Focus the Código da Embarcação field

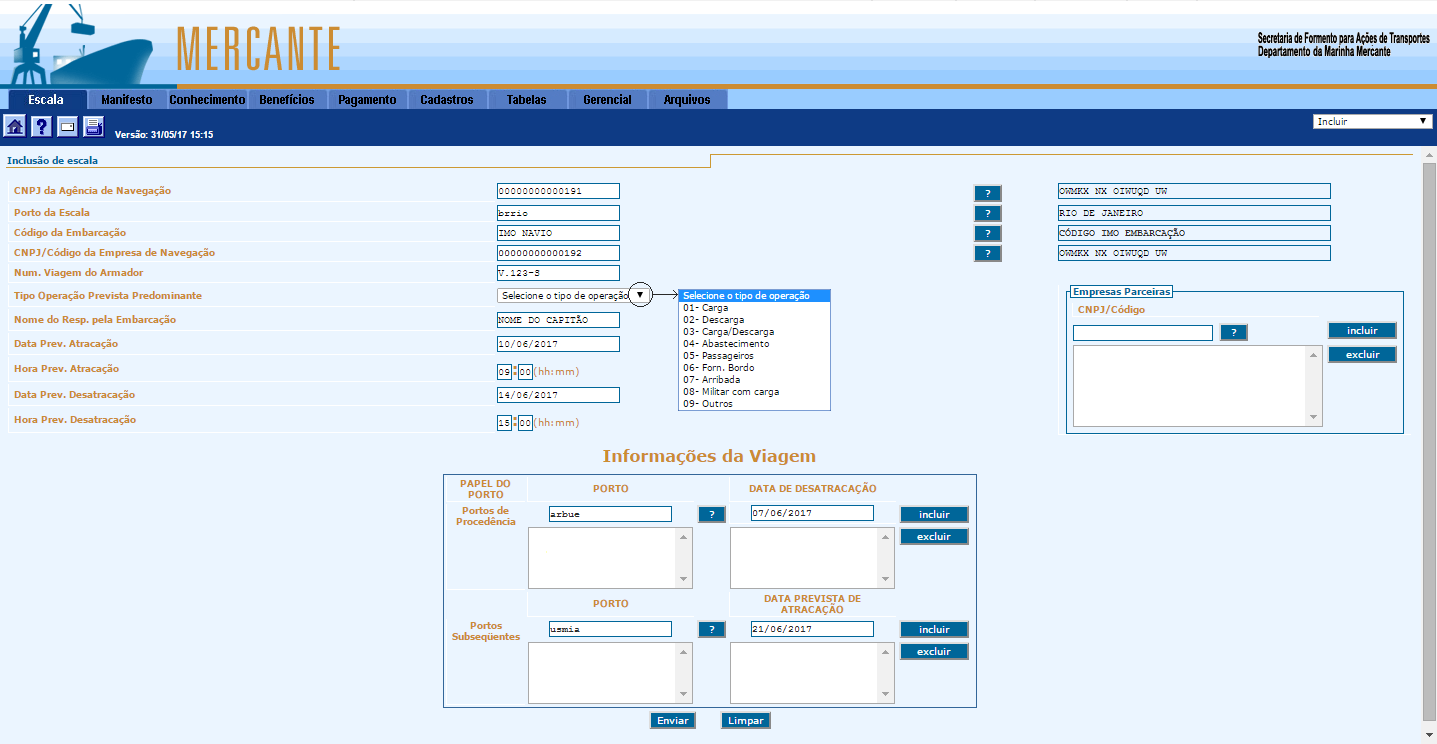(x=558, y=233)
